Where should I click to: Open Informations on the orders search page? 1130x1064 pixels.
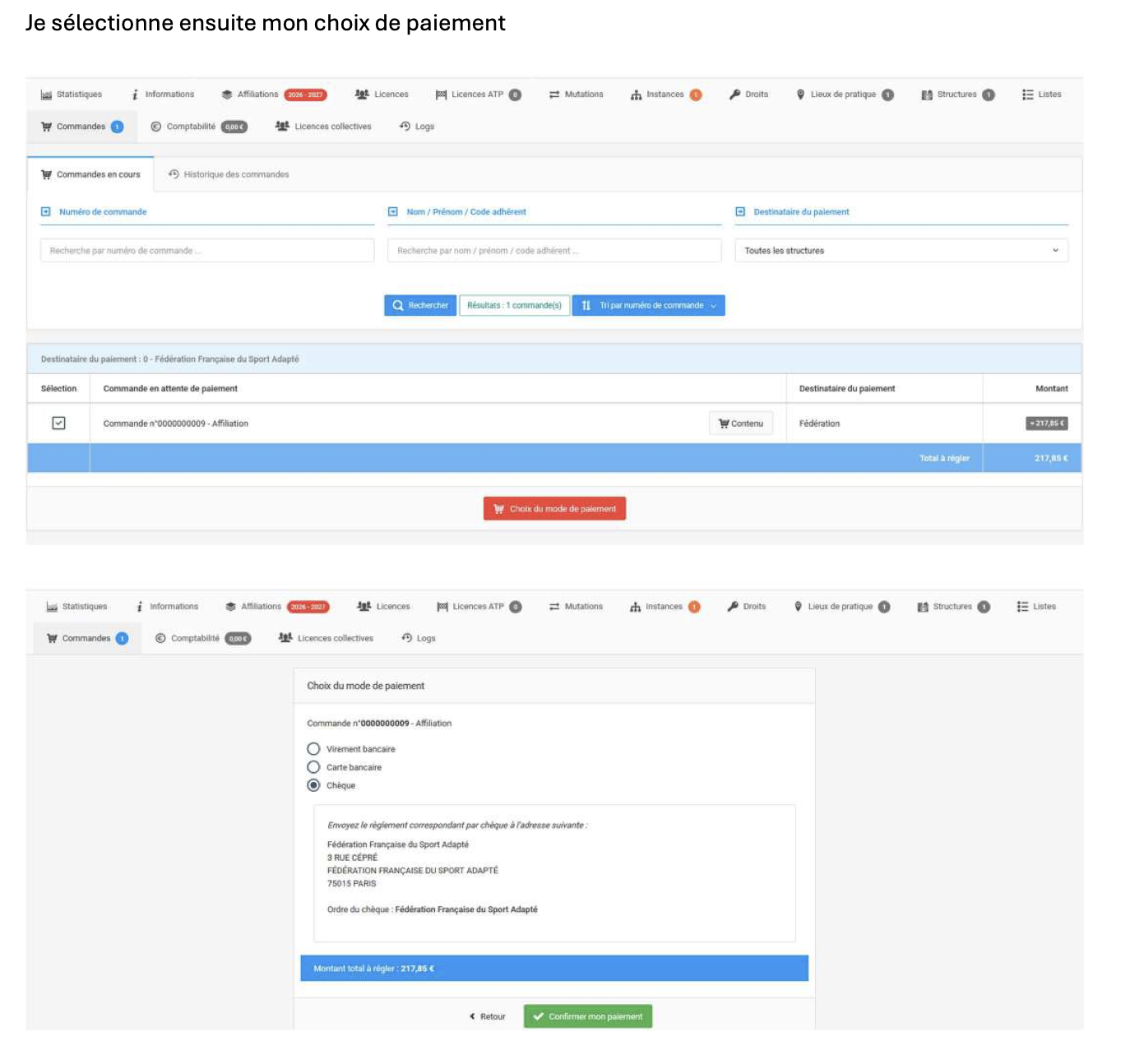[163, 95]
